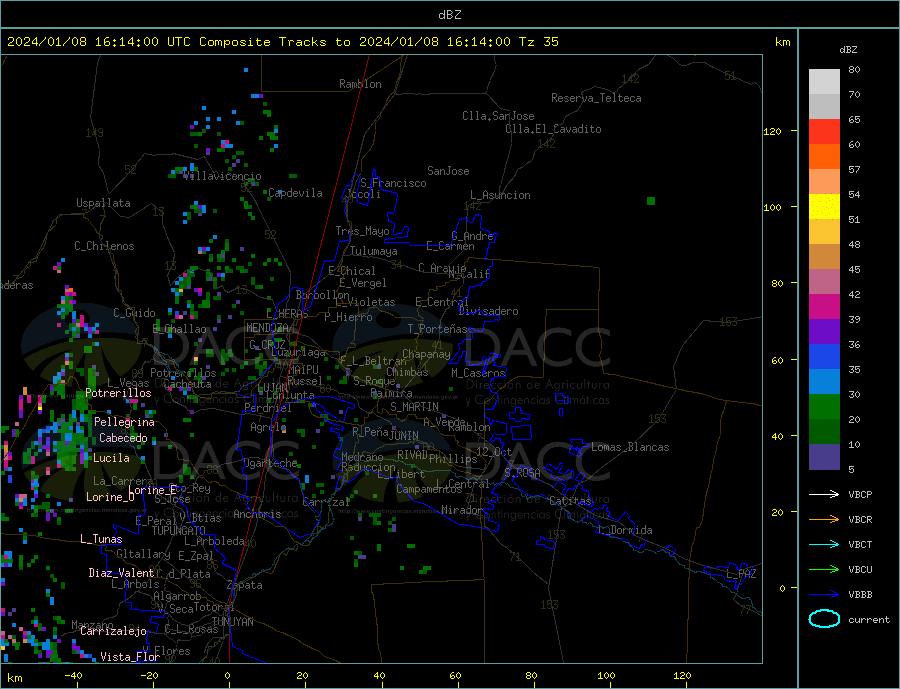Click isolated green echo east of L_Asuncion
The image size is (900, 689).
651,201
